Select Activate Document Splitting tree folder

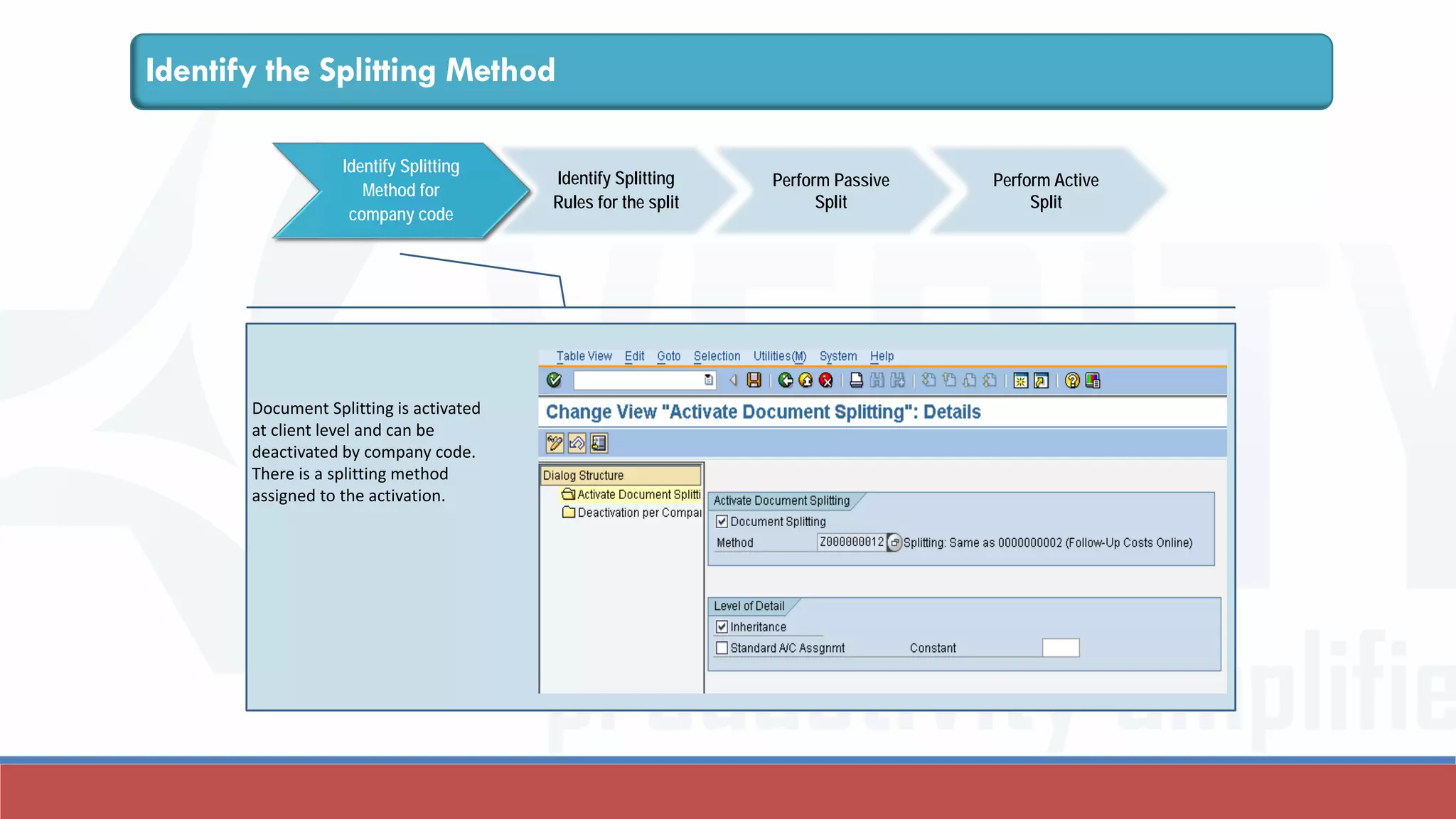point(631,494)
